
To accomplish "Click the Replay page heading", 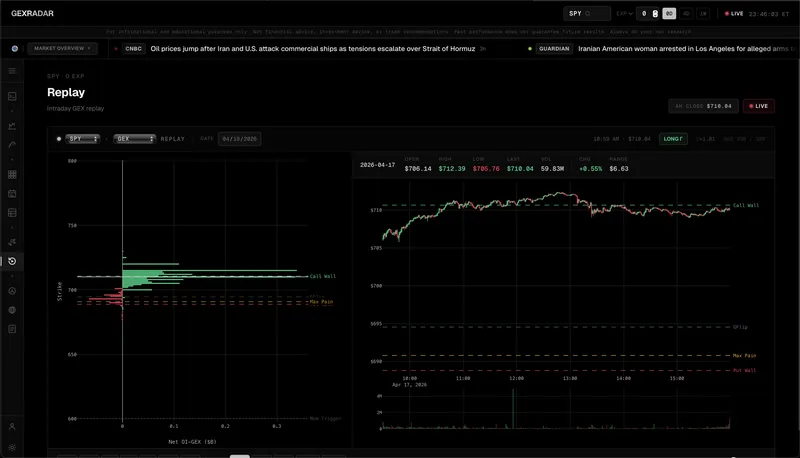I will pos(66,92).
